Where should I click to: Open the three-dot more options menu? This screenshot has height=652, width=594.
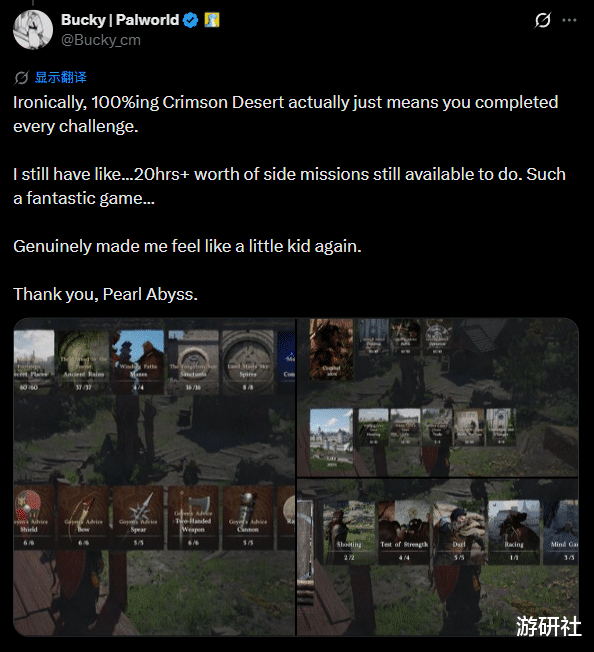click(569, 20)
